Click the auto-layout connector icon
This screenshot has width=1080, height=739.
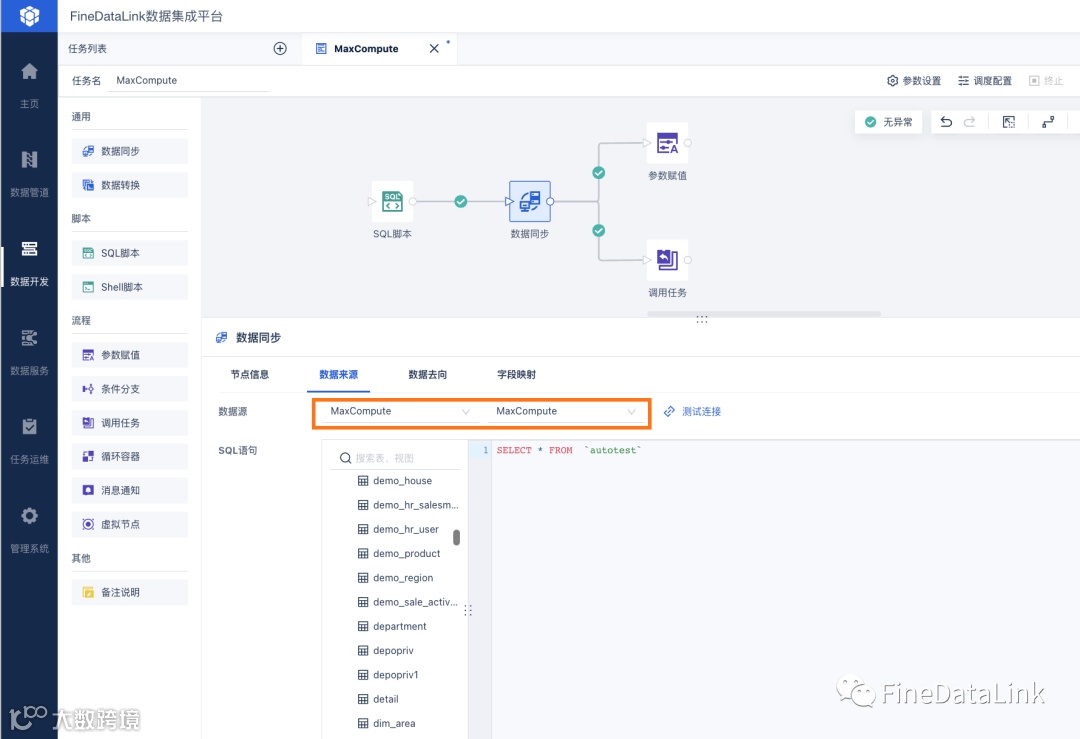pos(1048,122)
